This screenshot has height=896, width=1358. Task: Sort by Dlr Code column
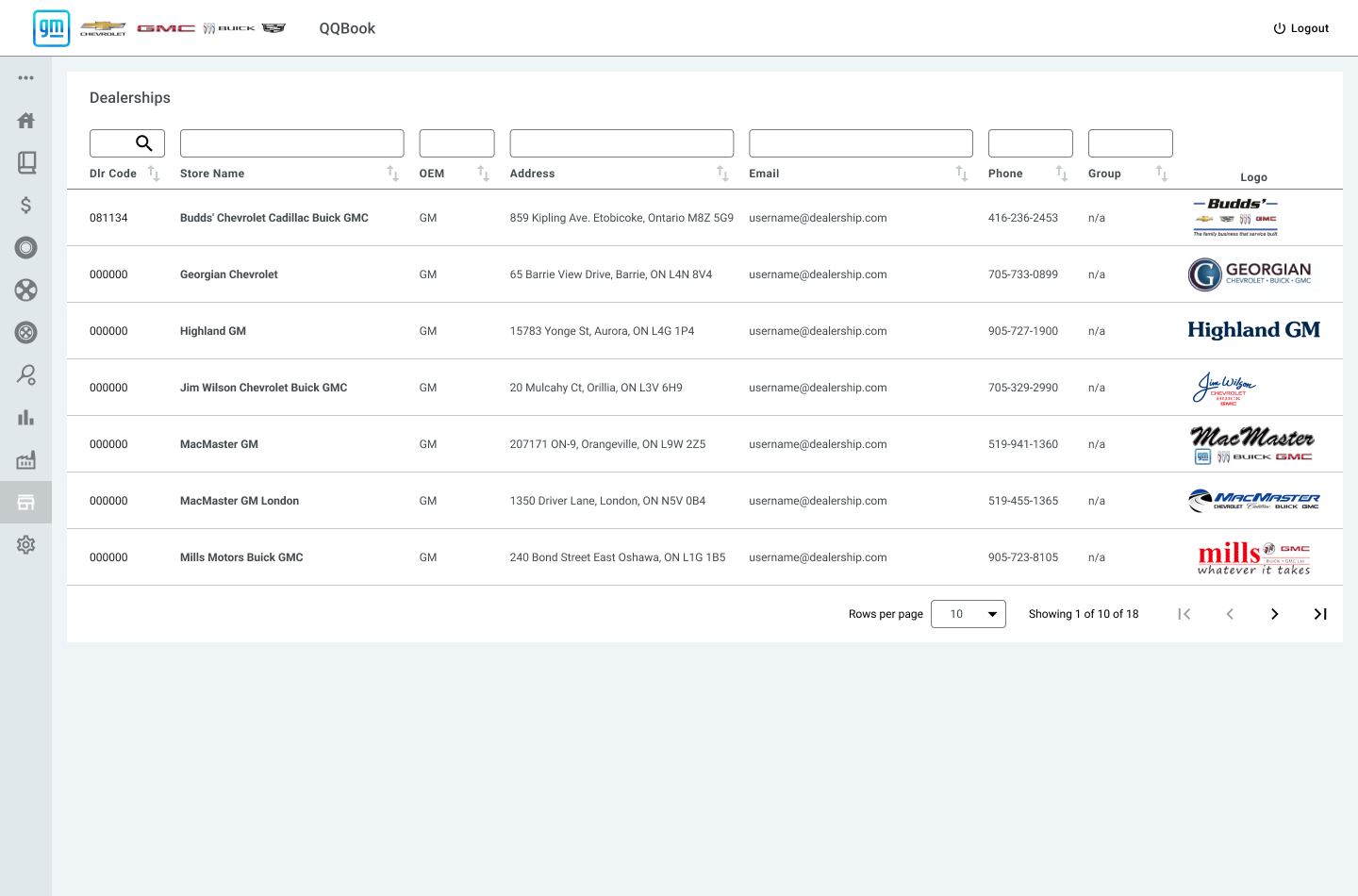(x=154, y=174)
